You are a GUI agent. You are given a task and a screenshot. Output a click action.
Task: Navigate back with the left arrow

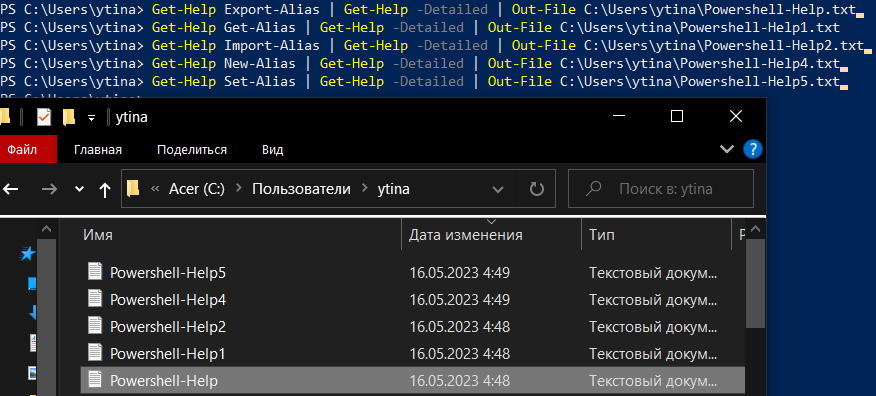click(11, 189)
